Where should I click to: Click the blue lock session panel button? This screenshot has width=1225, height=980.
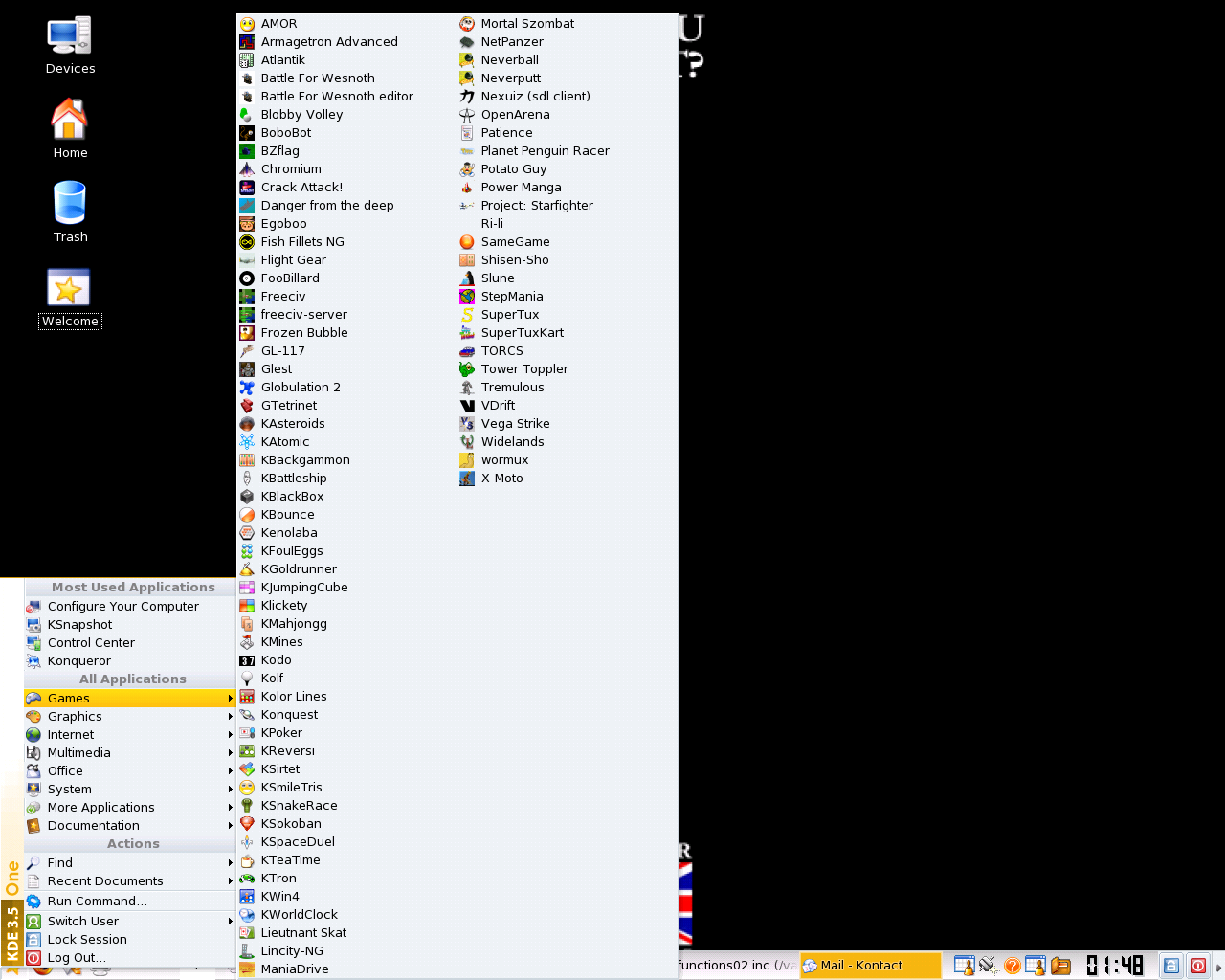pos(1171,966)
